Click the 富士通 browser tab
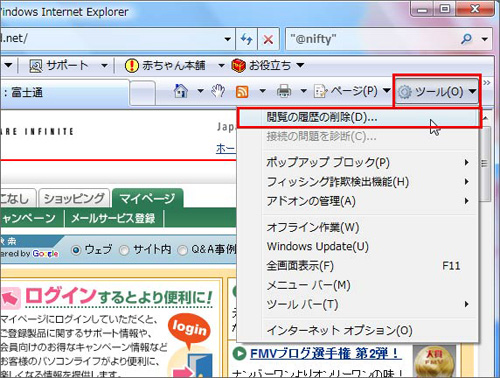500x378 pixels. click(65, 92)
